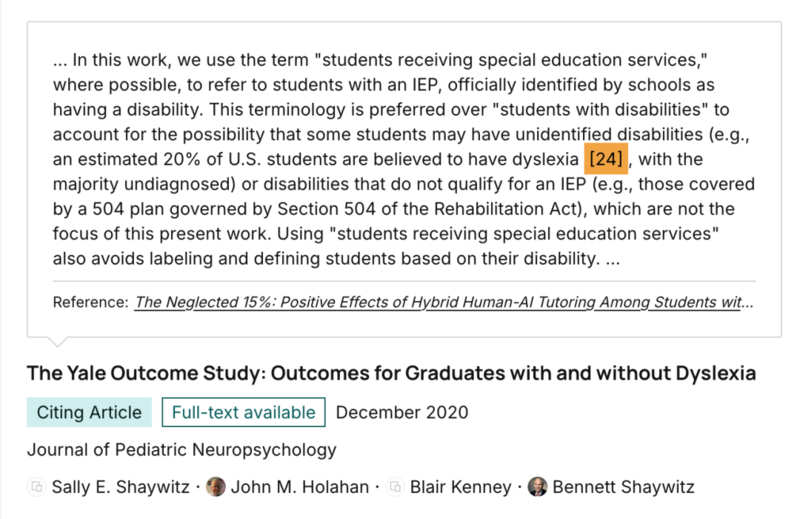The width and height of the screenshot is (800, 519).
Task: Open Blair Kenney author profile
Action: [x=461, y=487]
